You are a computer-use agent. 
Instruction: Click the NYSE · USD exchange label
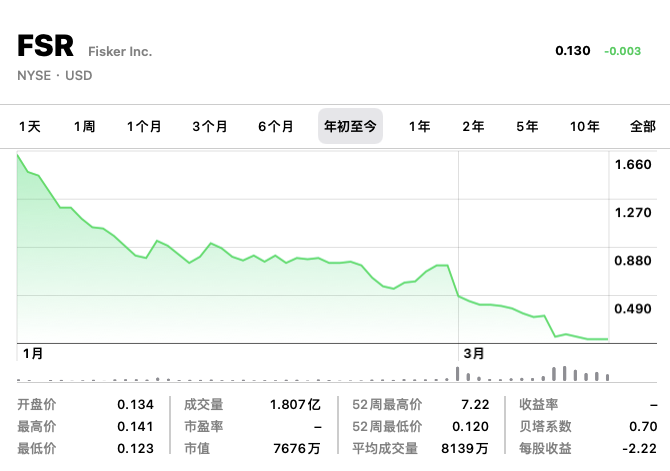tap(55, 76)
